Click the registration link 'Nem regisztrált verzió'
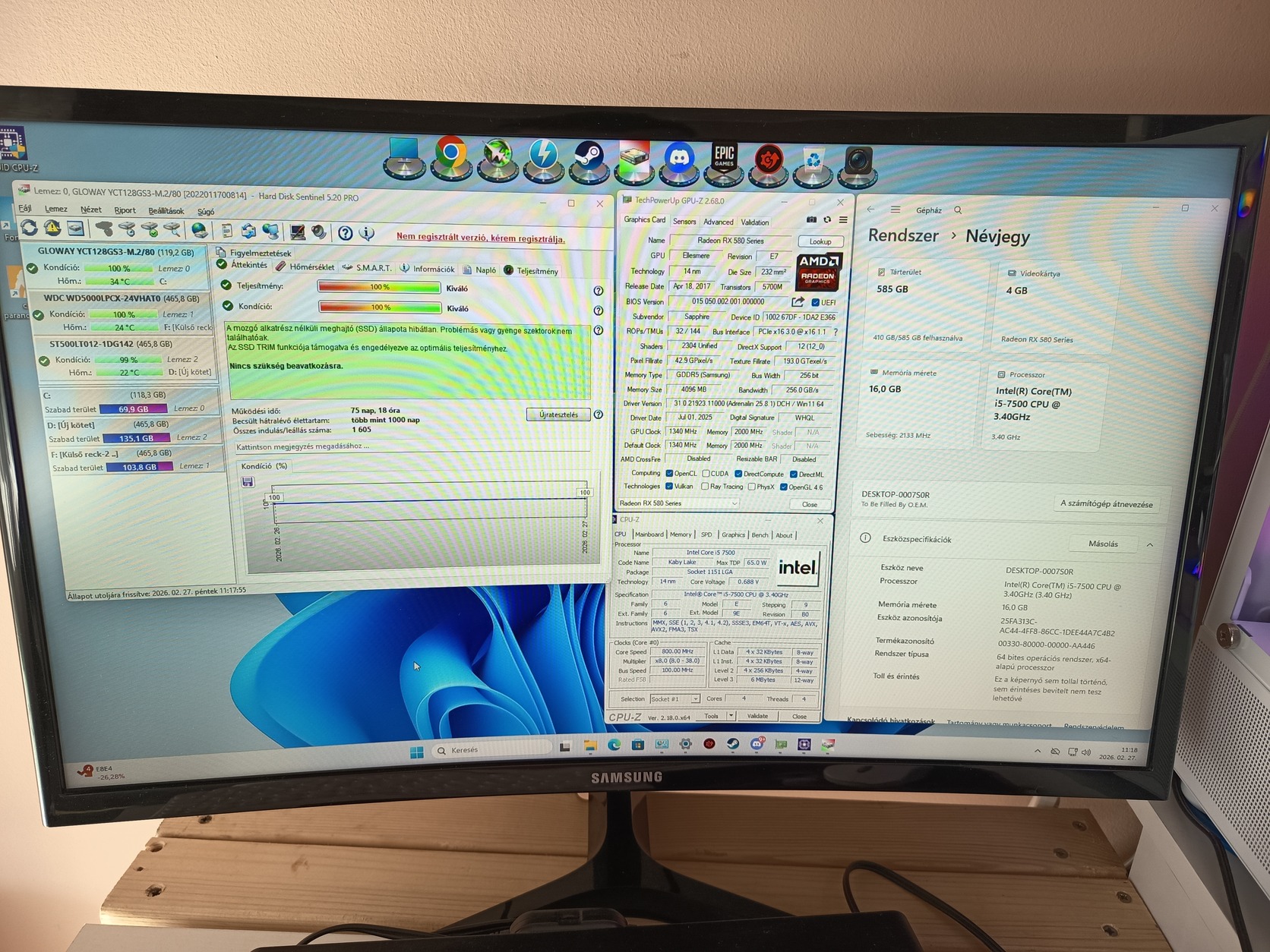Screen dimensions: 1270x952 tap(480, 238)
